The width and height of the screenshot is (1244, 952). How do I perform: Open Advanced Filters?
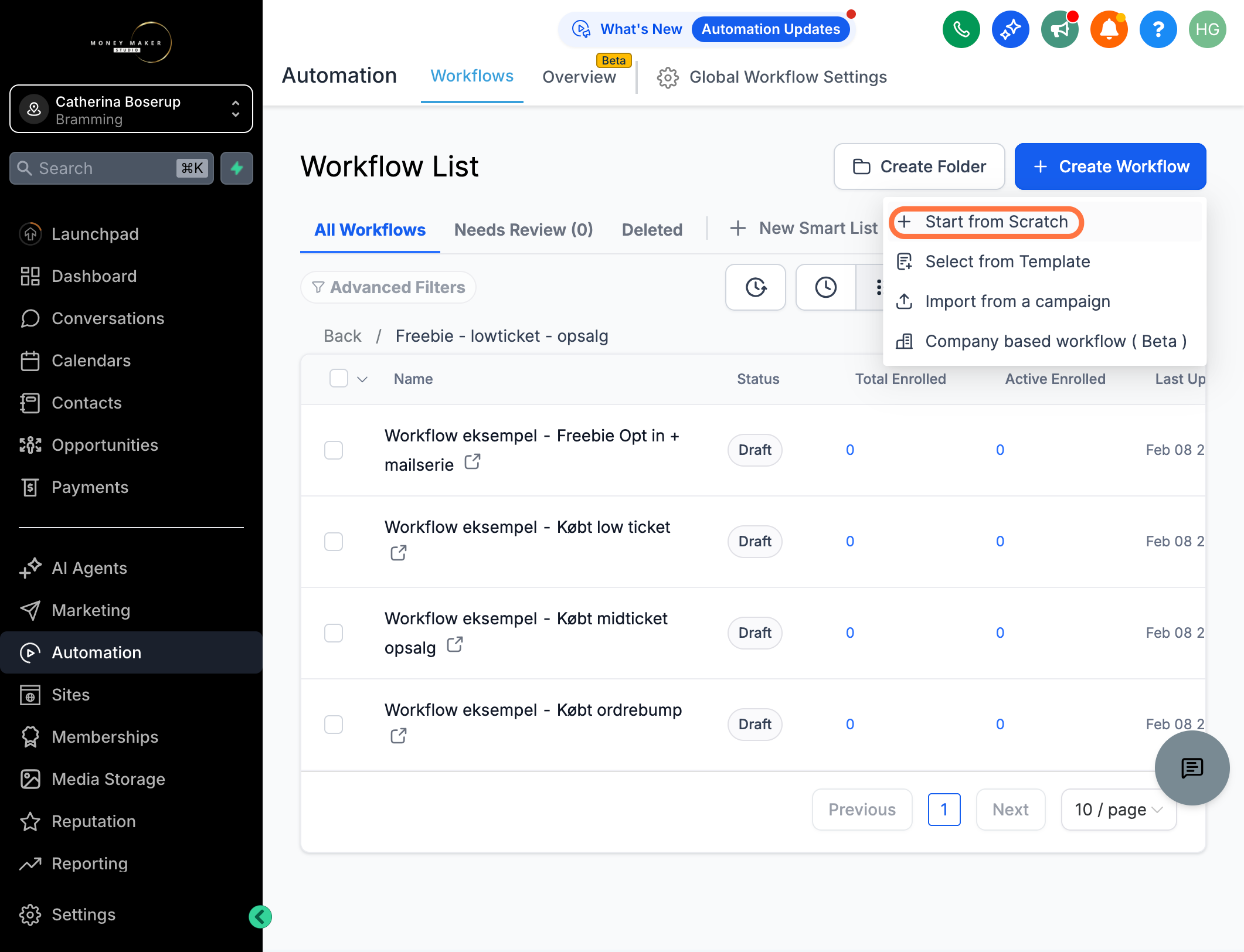click(388, 287)
